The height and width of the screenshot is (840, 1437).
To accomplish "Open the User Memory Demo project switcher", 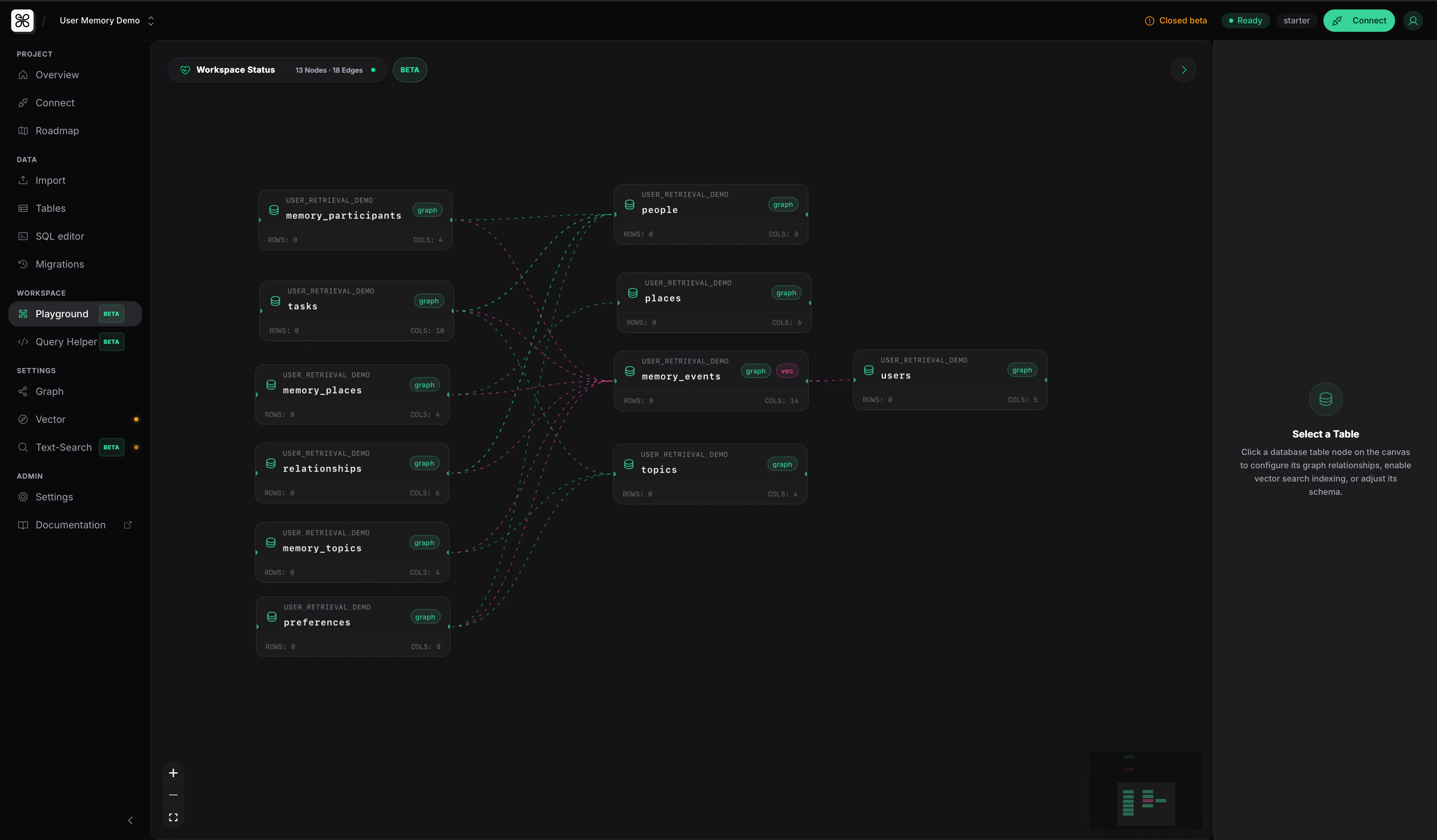I will point(107,21).
